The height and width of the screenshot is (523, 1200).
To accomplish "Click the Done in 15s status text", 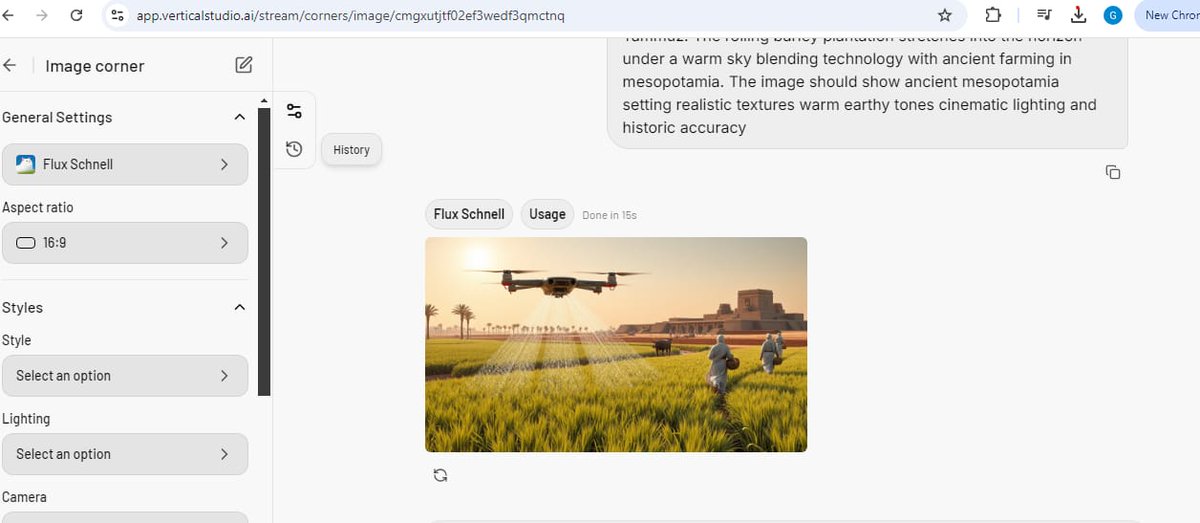I will (609, 215).
